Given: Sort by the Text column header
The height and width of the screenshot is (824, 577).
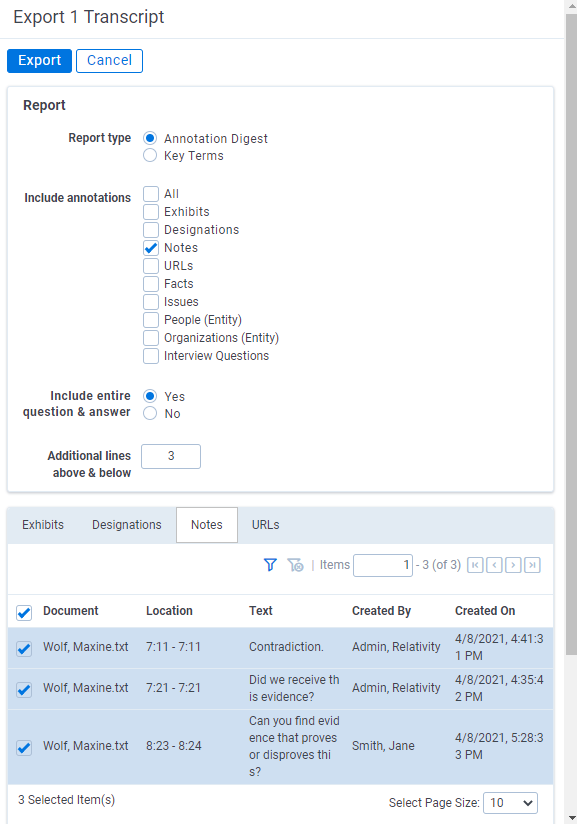Looking at the screenshot, I should (261, 611).
